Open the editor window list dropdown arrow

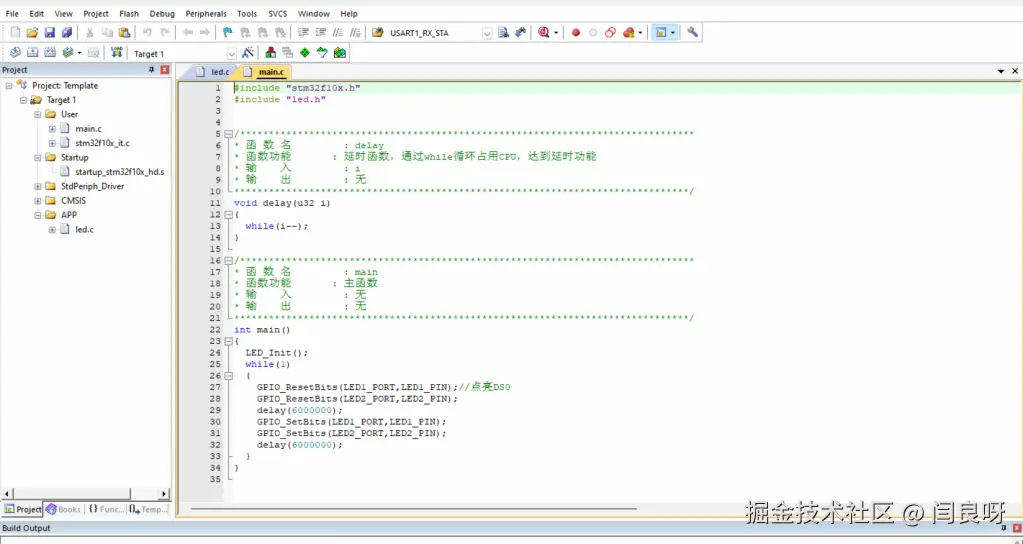[x=1001, y=71]
